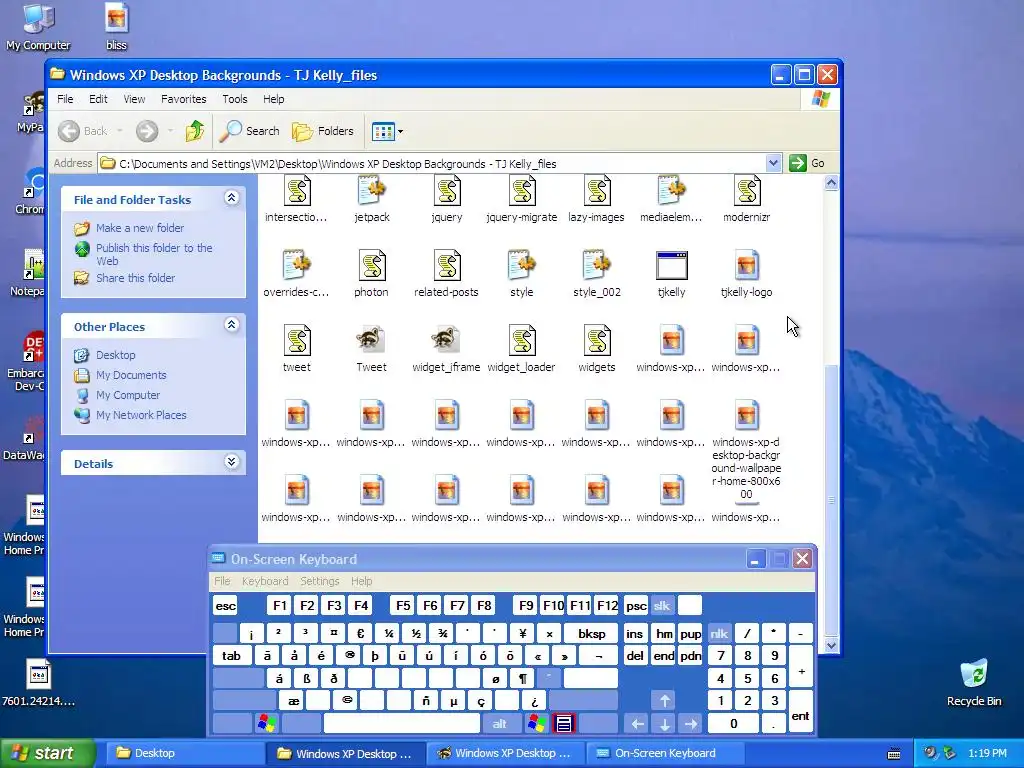Screen dimensions: 1024x768
Task: Open Keyboard menu in On-Screen Keyboard
Action: tap(265, 581)
